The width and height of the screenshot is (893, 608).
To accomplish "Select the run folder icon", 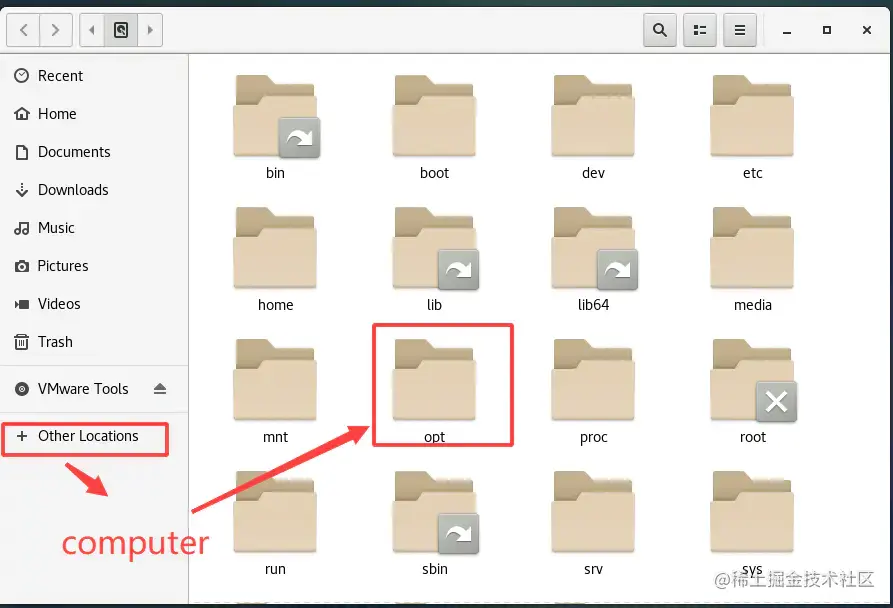I will (x=275, y=512).
